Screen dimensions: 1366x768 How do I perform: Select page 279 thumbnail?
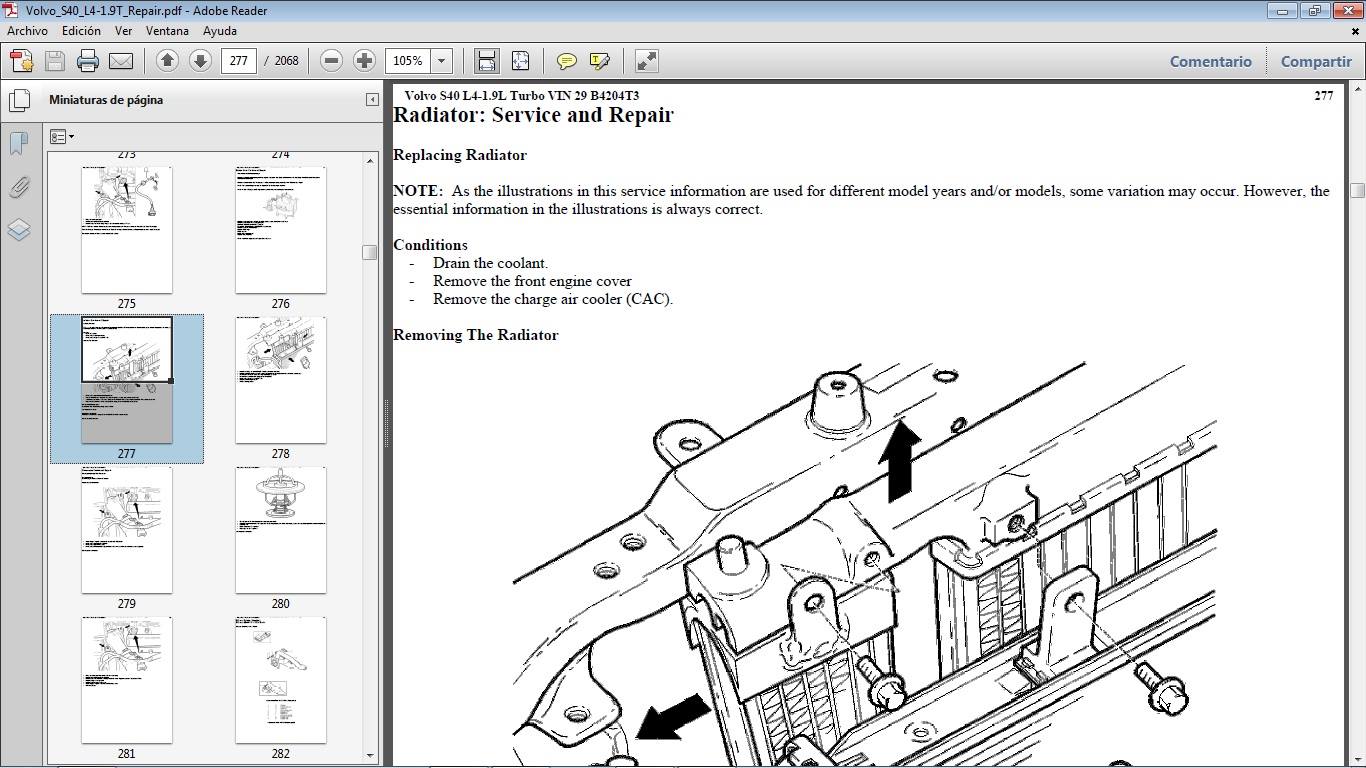126,530
